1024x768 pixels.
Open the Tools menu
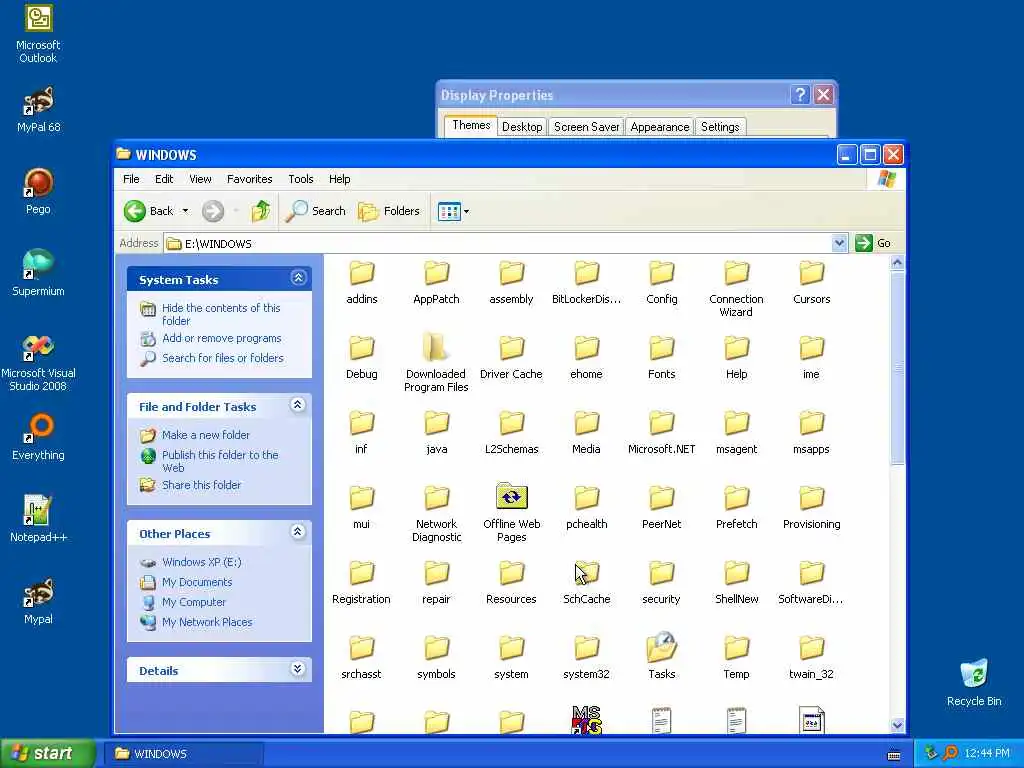300,179
